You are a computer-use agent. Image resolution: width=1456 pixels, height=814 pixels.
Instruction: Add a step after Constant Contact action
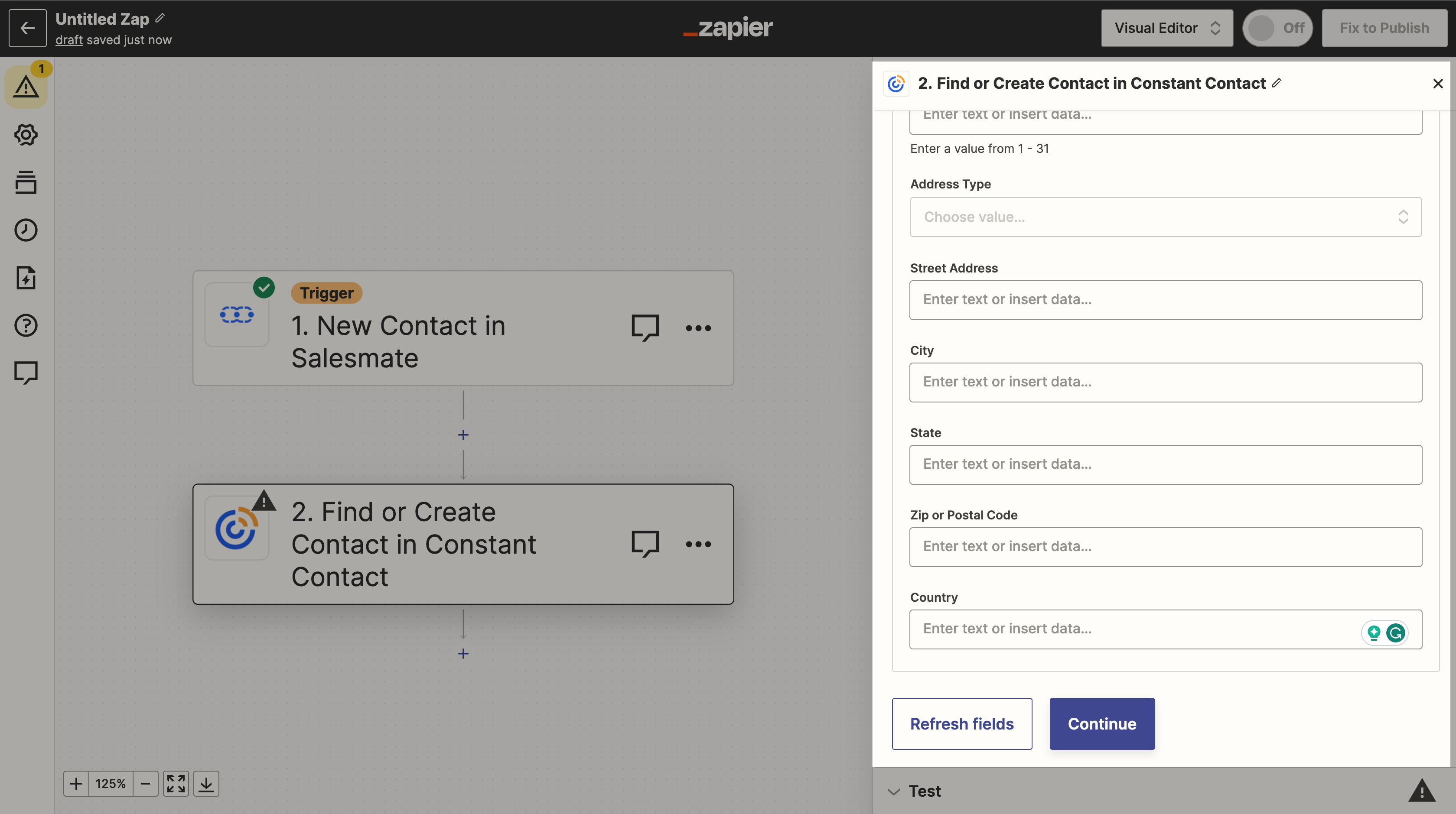coord(463,653)
